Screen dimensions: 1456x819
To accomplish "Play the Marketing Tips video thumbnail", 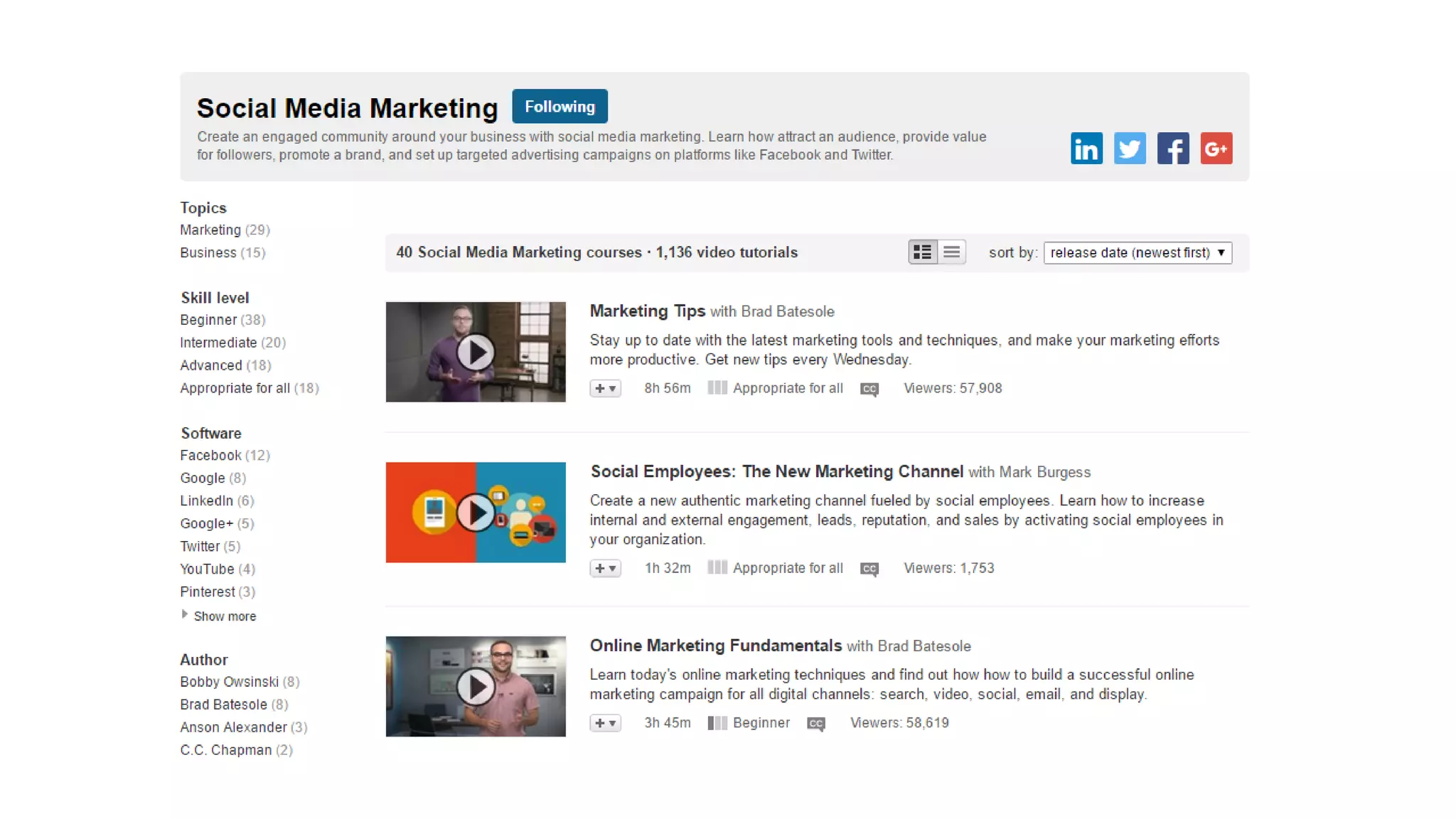I will (x=476, y=353).
